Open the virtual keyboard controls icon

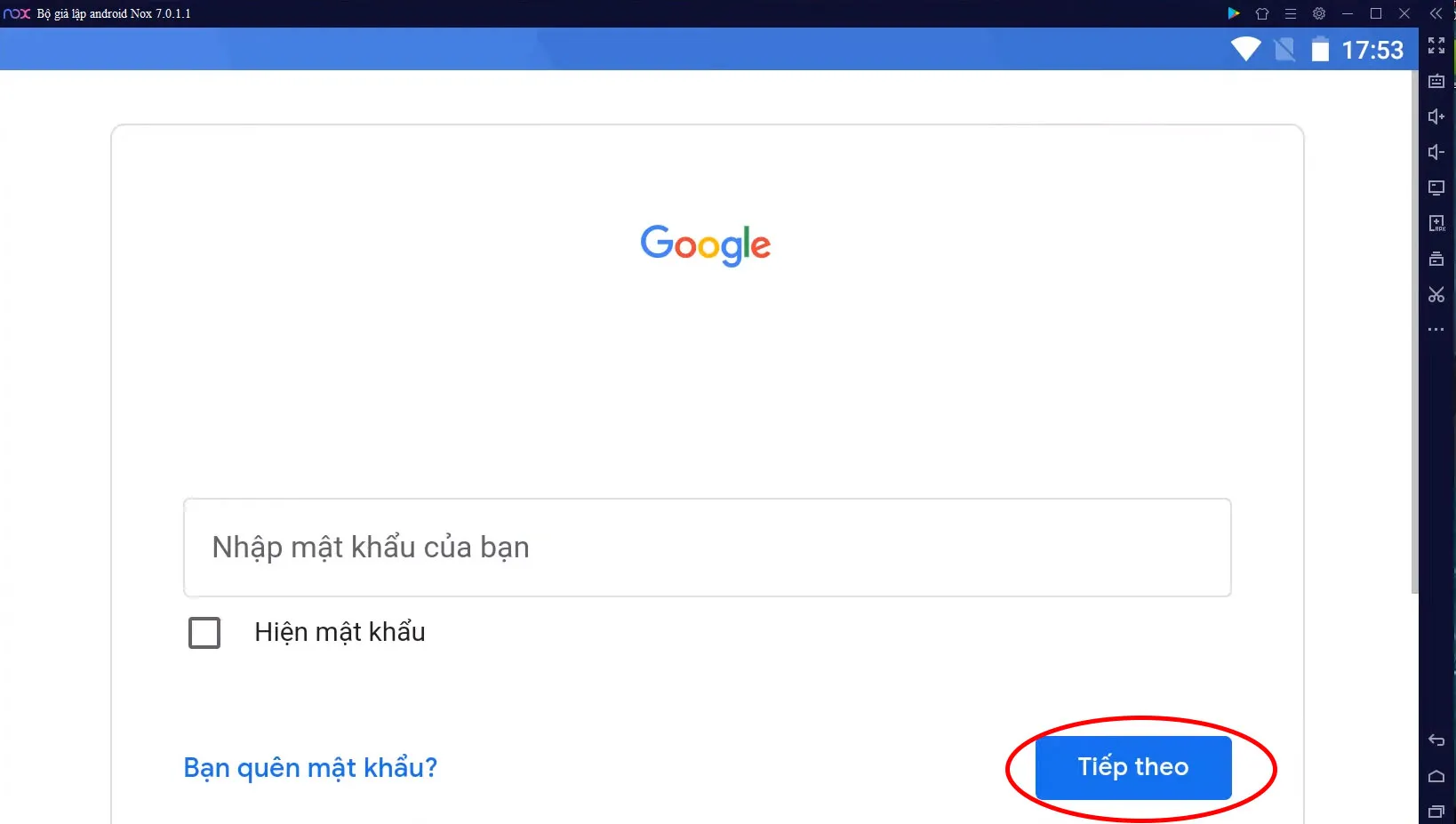pyautogui.click(x=1436, y=81)
